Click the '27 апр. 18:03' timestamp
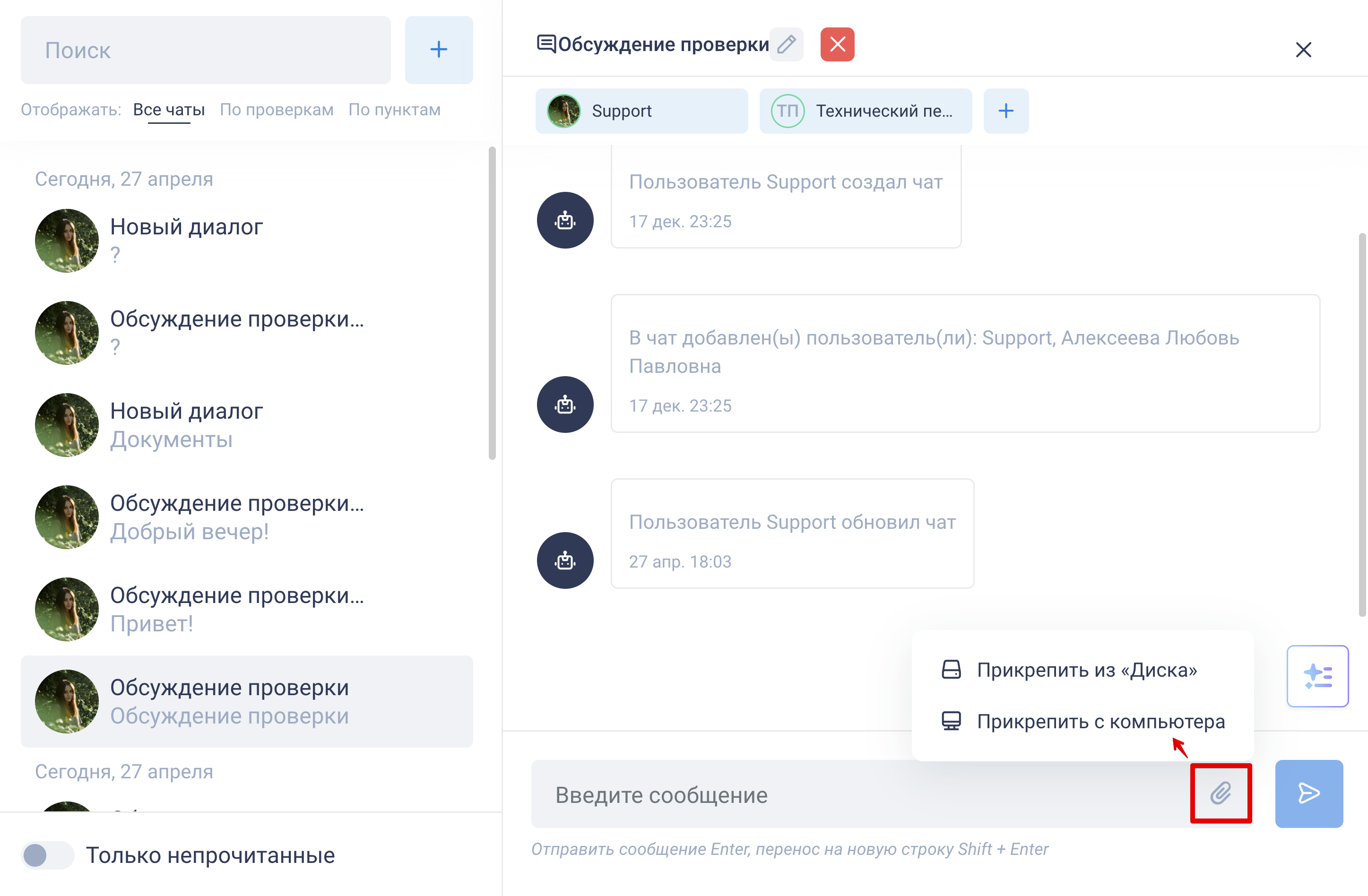 pos(680,561)
